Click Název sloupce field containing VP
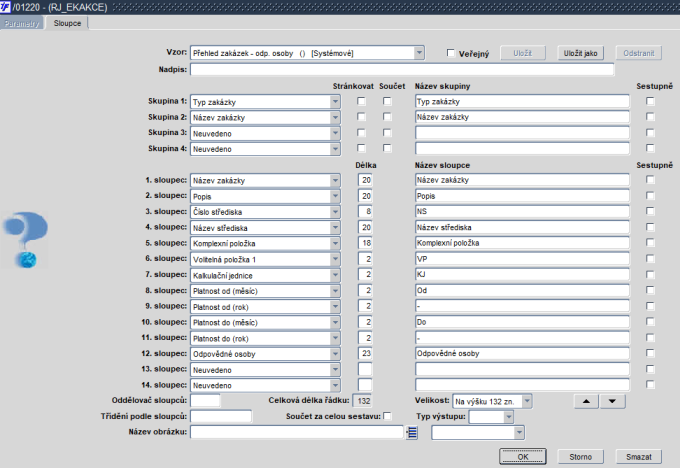680x468 pixels. [522, 259]
